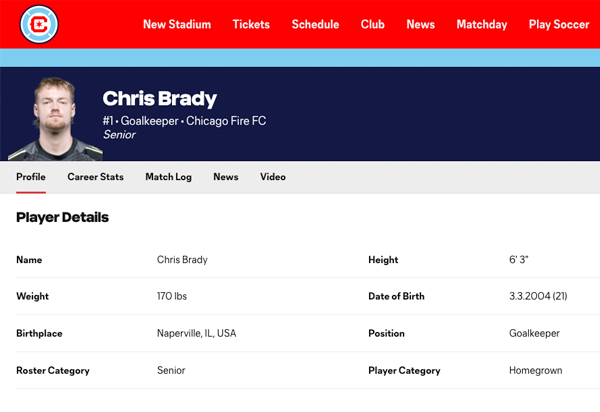Screen dimensions: 600x412
Task: Click Play Soccer in the navigation bar
Action: click(x=559, y=24)
